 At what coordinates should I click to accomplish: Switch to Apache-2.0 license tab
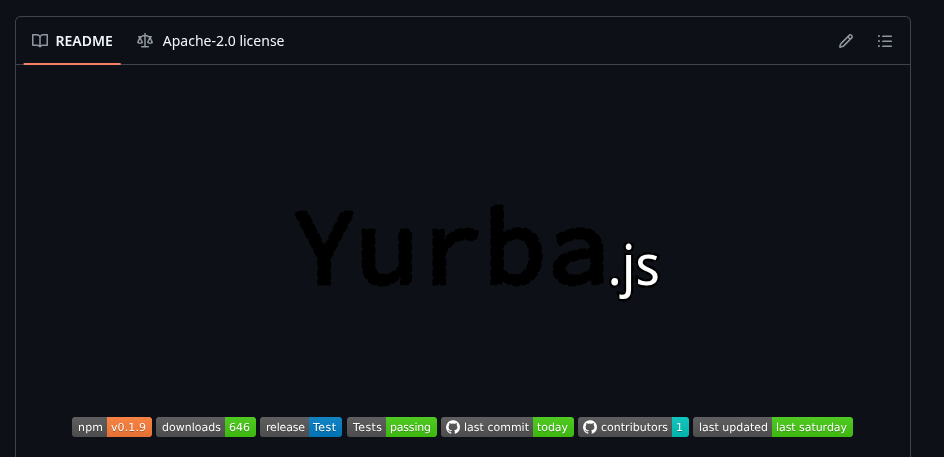[x=210, y=41]
